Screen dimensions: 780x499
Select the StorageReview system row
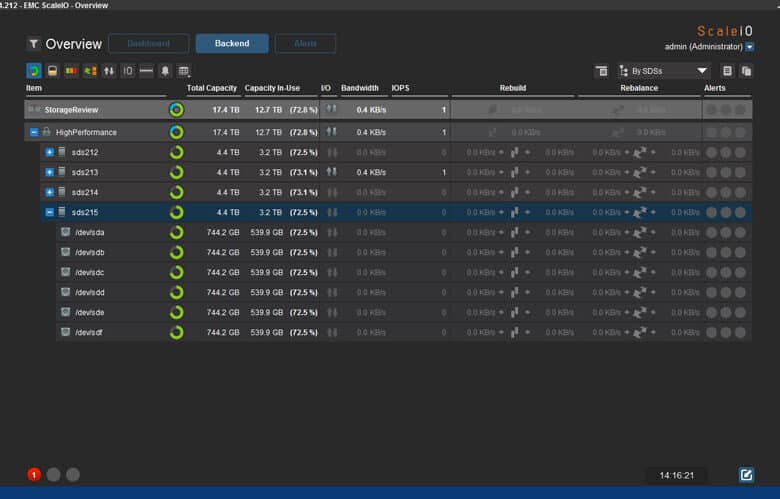click(388, 109)
